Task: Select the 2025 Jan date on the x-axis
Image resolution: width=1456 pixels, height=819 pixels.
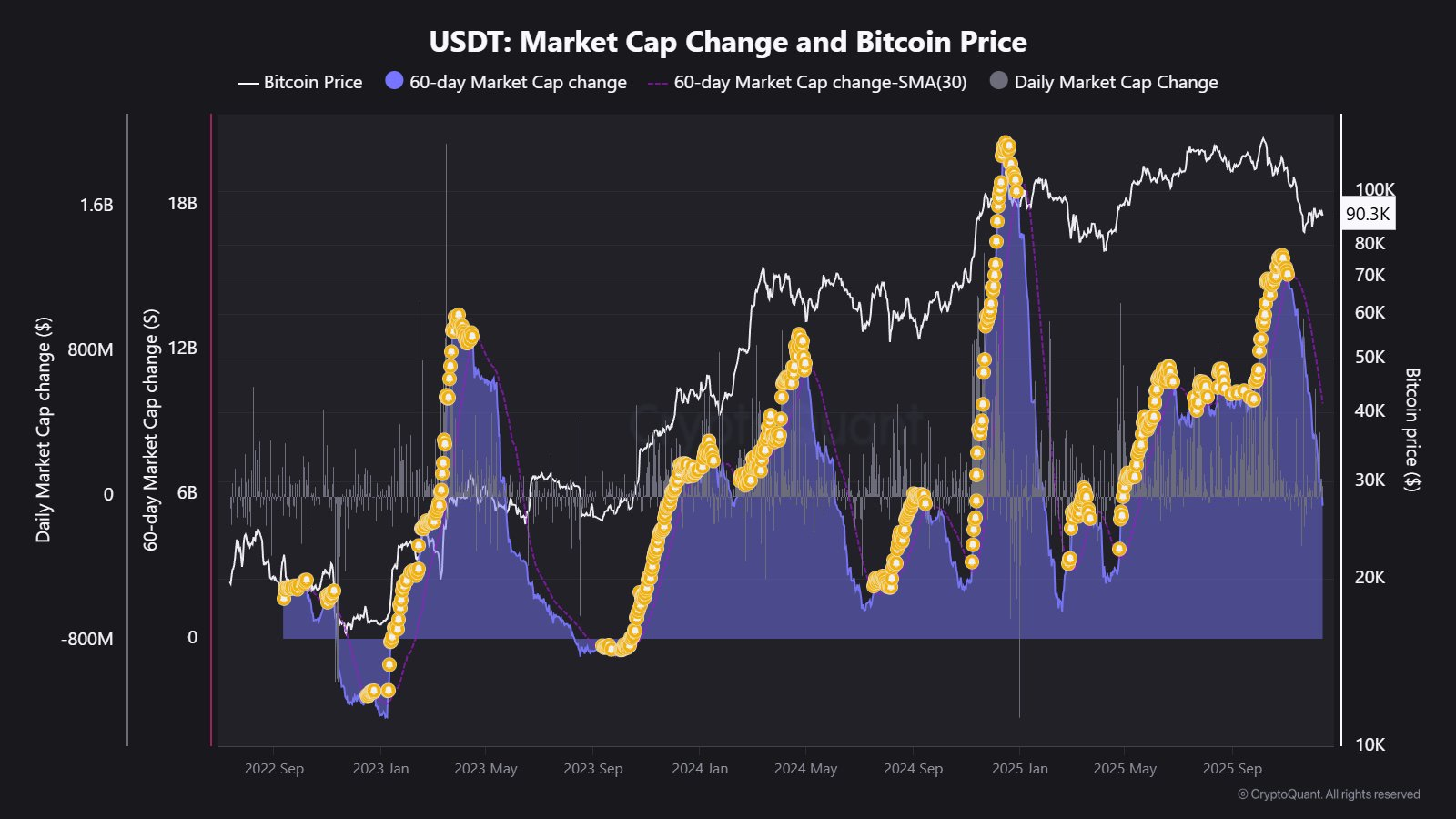Action: click(x=1019, y=769)
